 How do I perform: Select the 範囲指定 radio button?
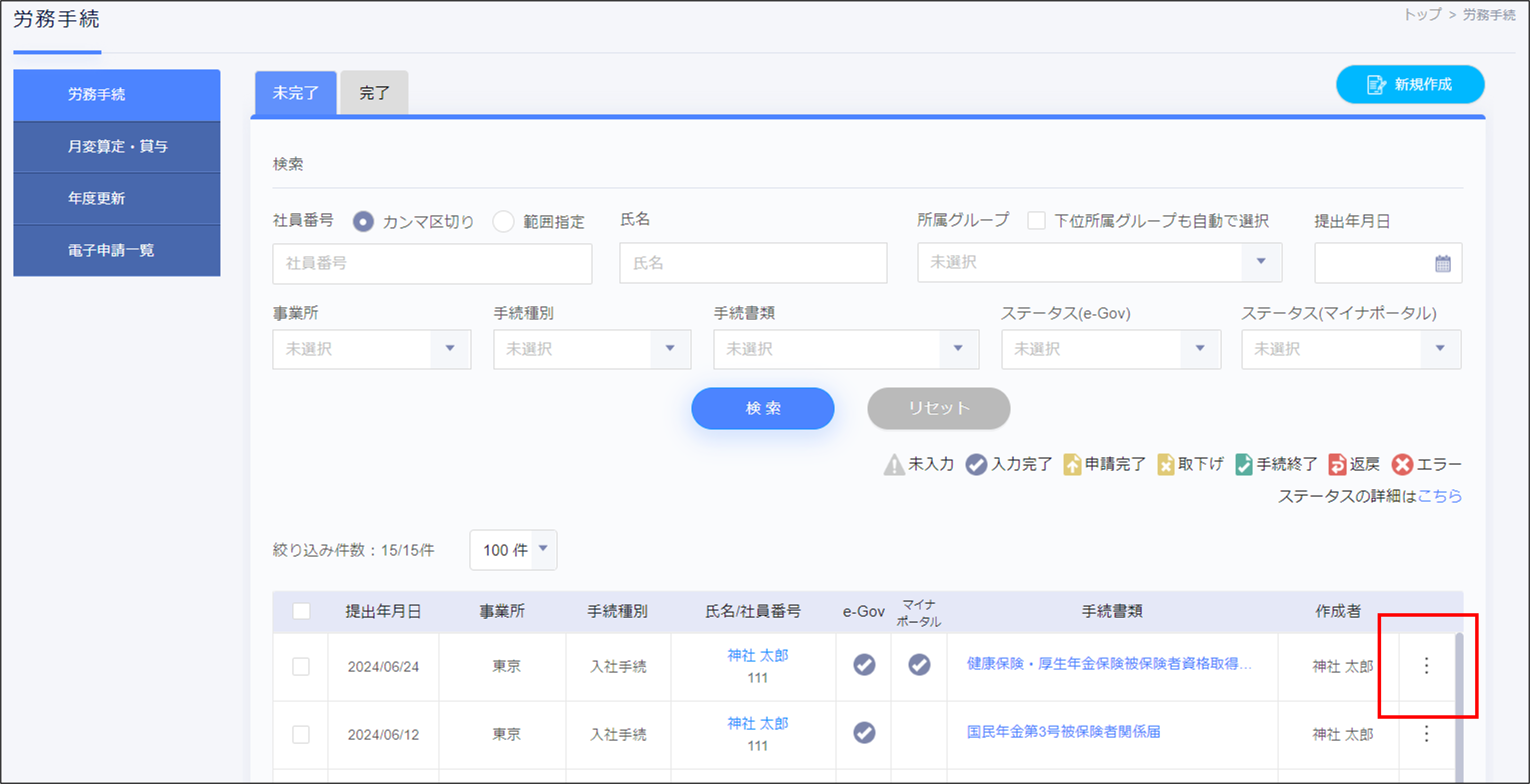[503, 221]
